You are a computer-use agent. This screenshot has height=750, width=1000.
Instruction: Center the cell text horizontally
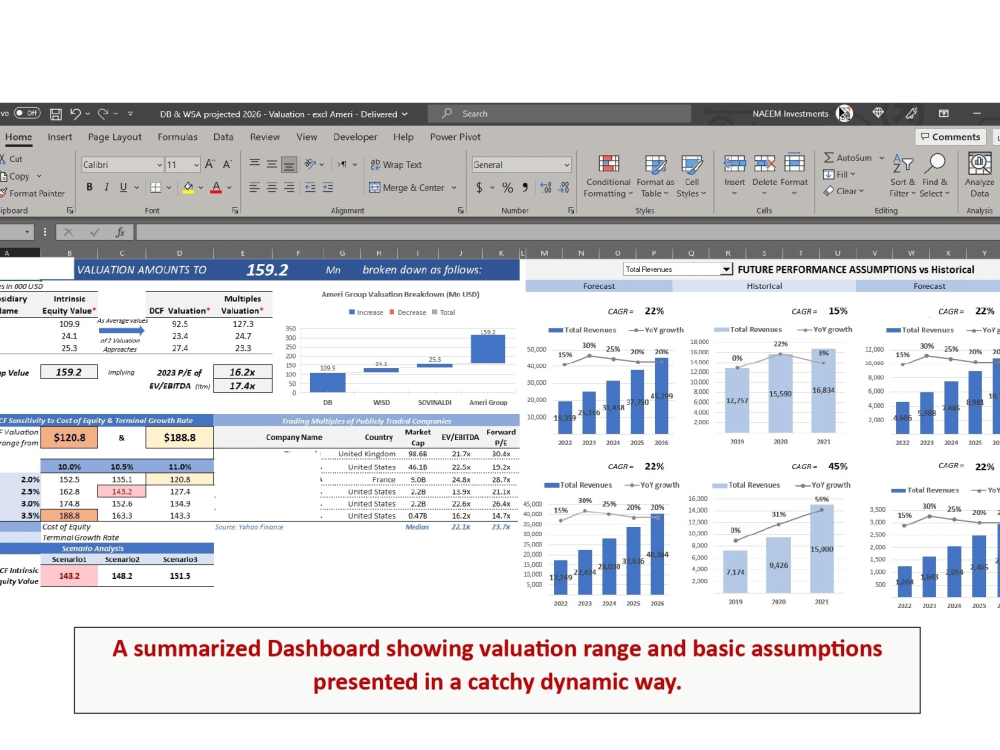point(272,188)
